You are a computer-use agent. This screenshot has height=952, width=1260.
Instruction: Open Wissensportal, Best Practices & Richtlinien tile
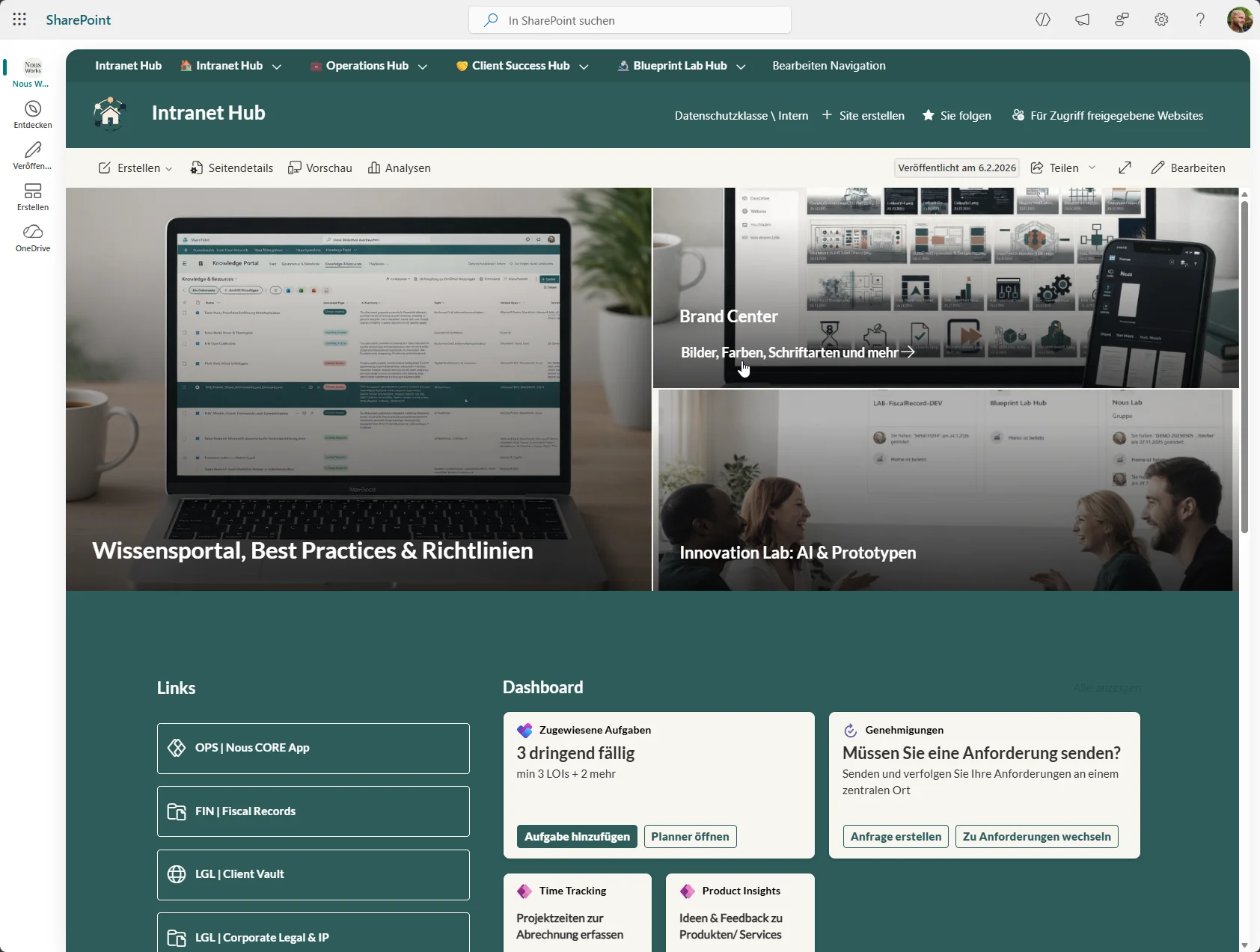pyautogui.click(x=358, y=389)
